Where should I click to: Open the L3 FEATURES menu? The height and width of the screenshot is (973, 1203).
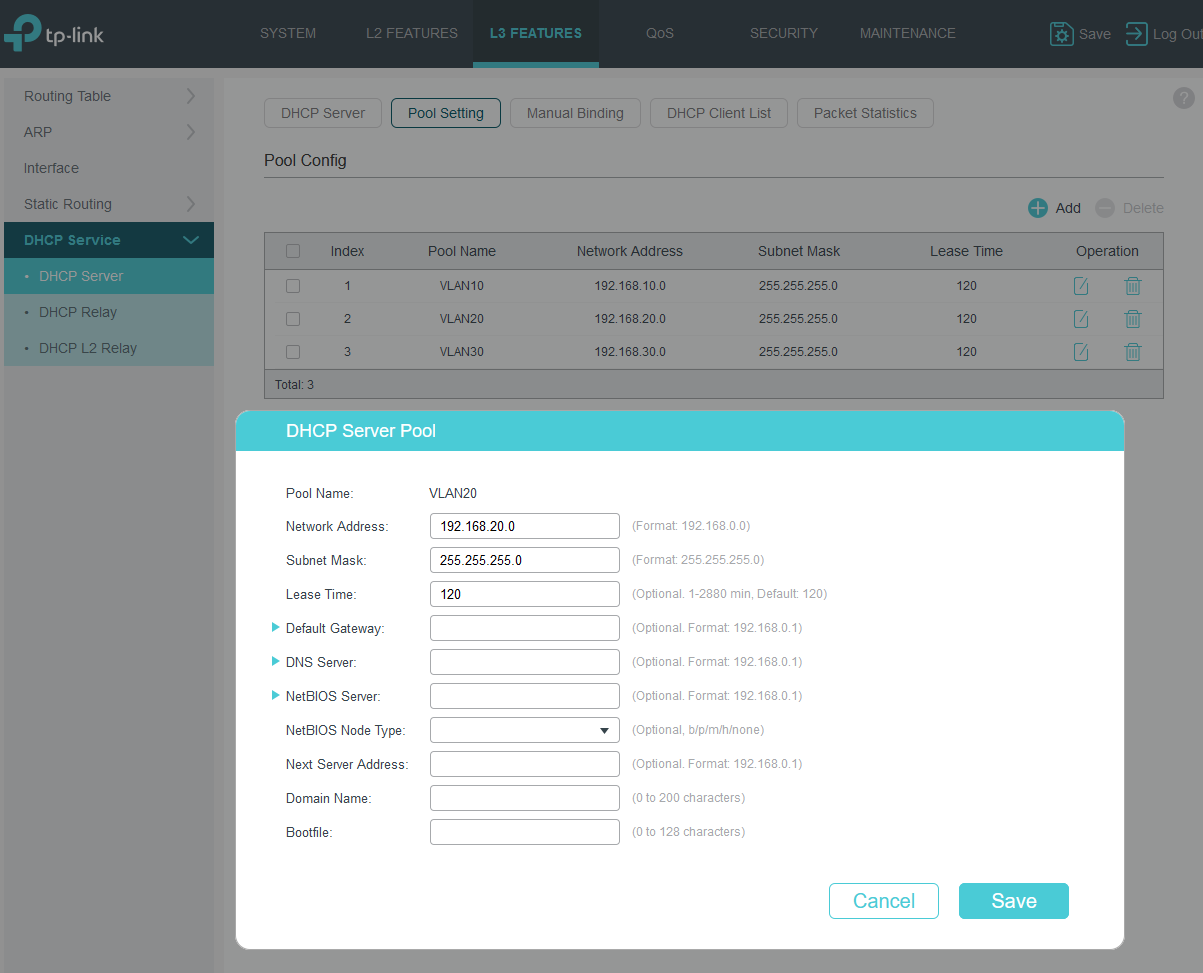[x=536, y=33]
